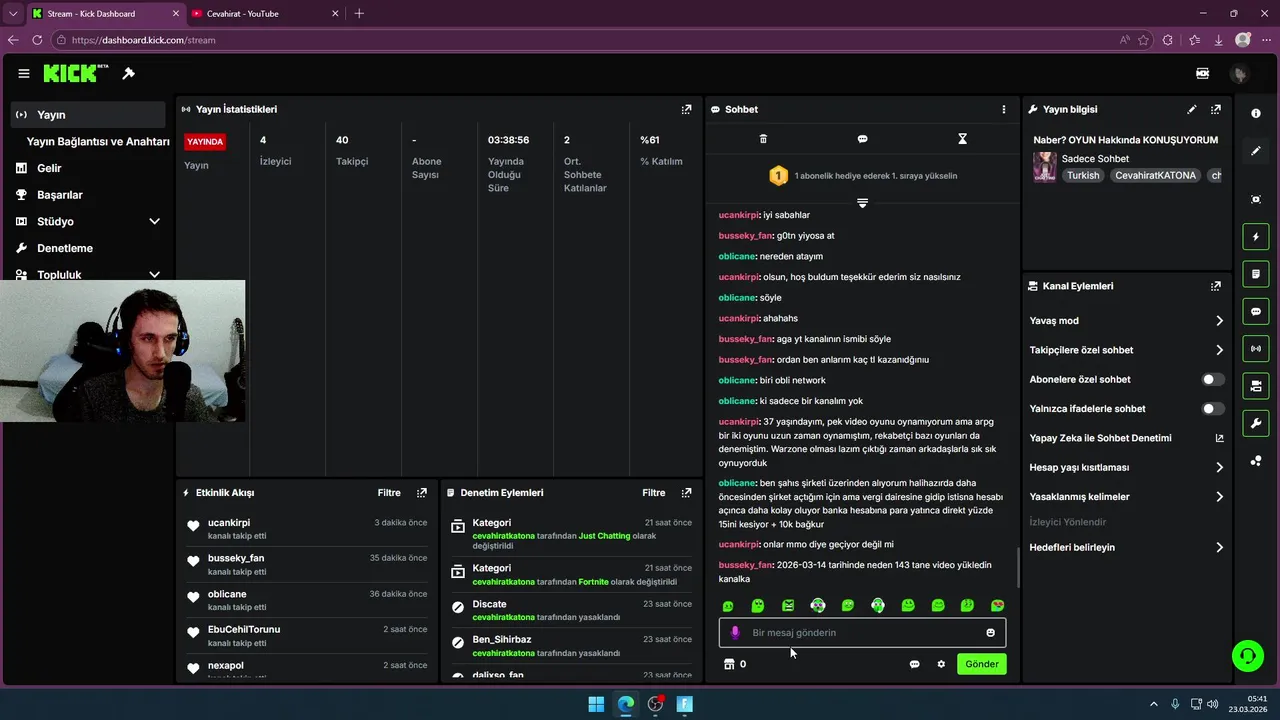This screenshot has width=1280, height=720.
Task: Collapse the gift leaderboard banner arrow
Action: (x=862, y=203)
